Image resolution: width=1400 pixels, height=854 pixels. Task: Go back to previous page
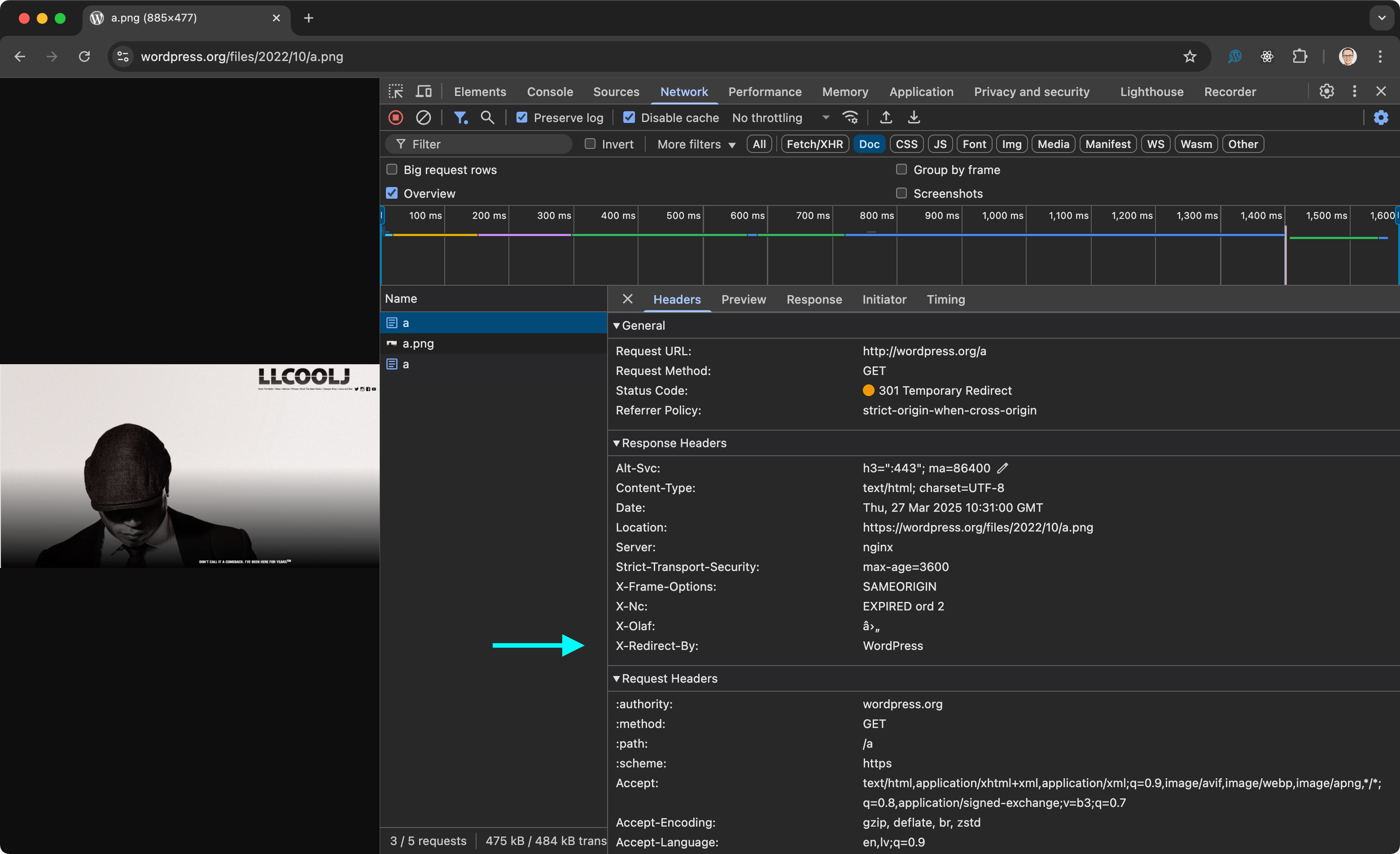point(20,56)
